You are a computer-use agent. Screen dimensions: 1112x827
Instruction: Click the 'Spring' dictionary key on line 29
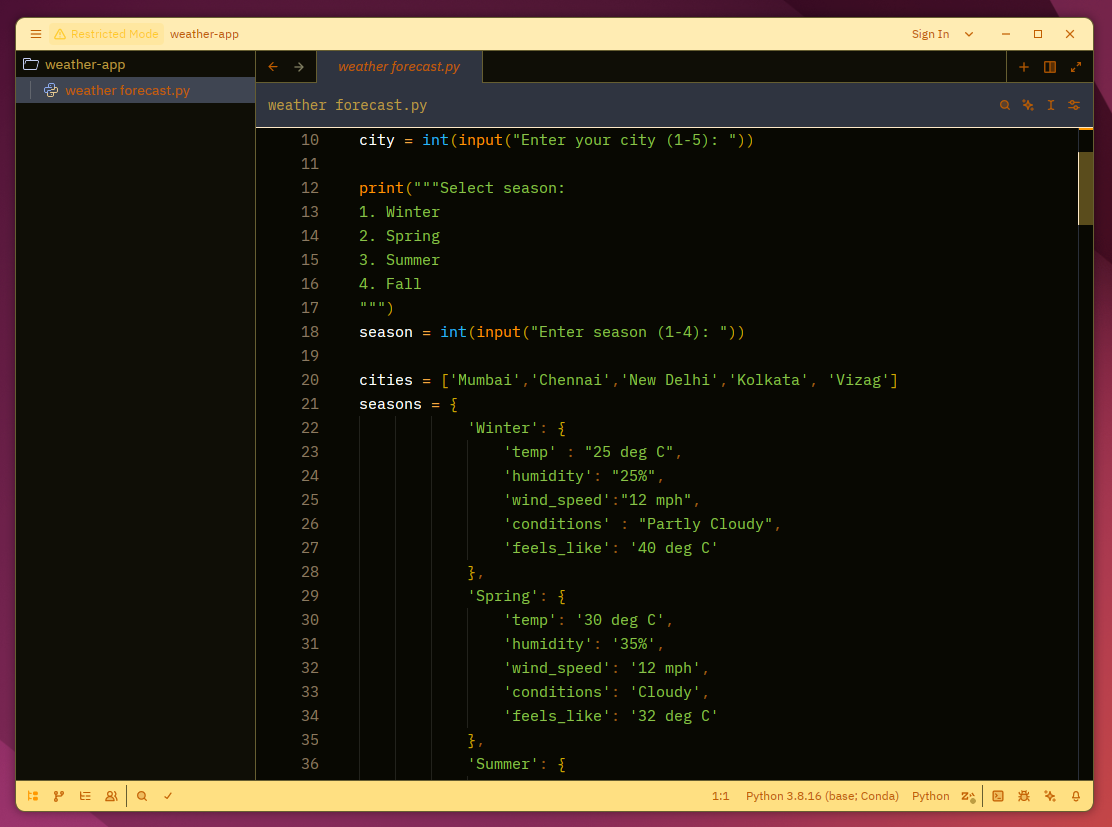click(x=502, y=596)
